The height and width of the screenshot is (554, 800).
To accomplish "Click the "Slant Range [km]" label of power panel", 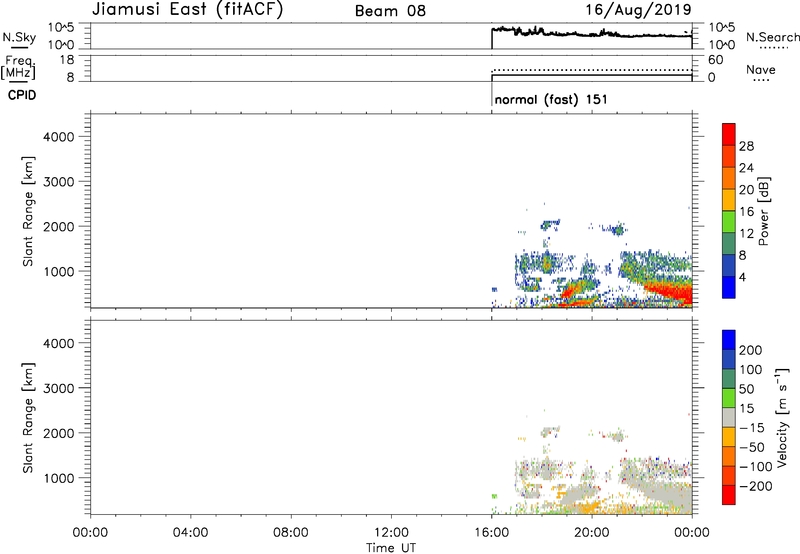I will click(x=28, y=211).
